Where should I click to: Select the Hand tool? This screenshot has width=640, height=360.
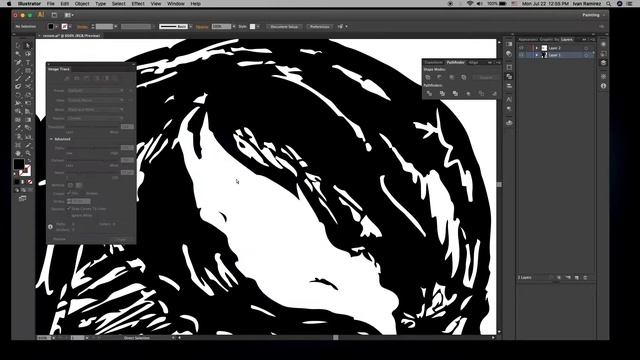[x=18, y=153]
